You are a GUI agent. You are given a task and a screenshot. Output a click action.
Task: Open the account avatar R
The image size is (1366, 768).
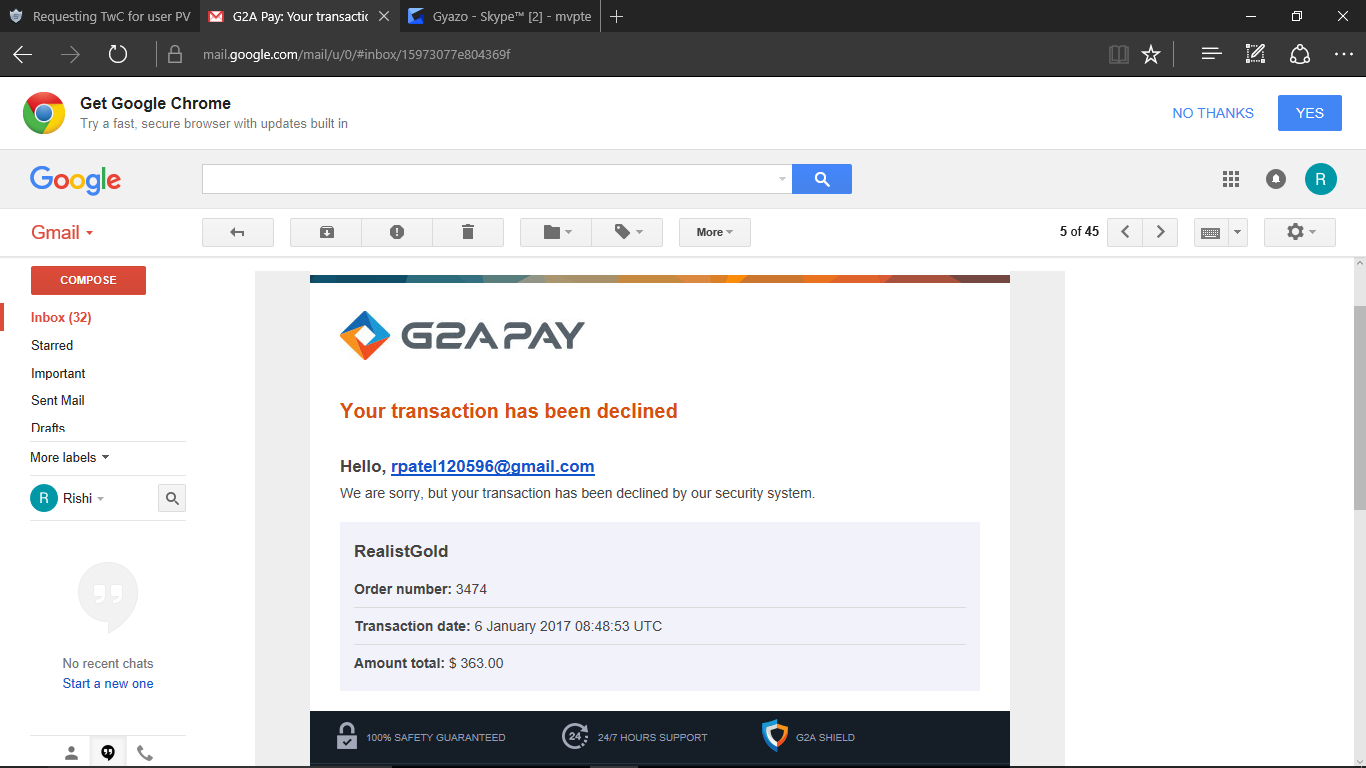coord(1320,179)
